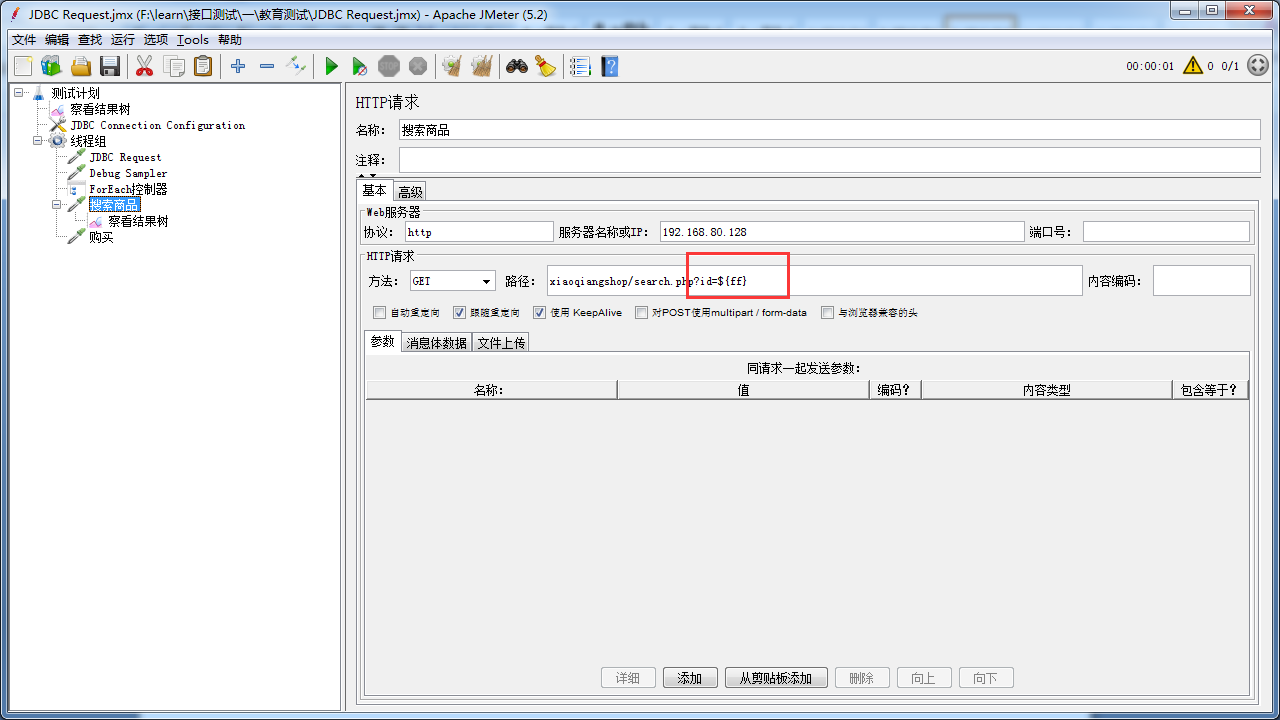1280x720 pixels.
Task: Collapse all nodes with the minus icon
Action: coord(267,66)
